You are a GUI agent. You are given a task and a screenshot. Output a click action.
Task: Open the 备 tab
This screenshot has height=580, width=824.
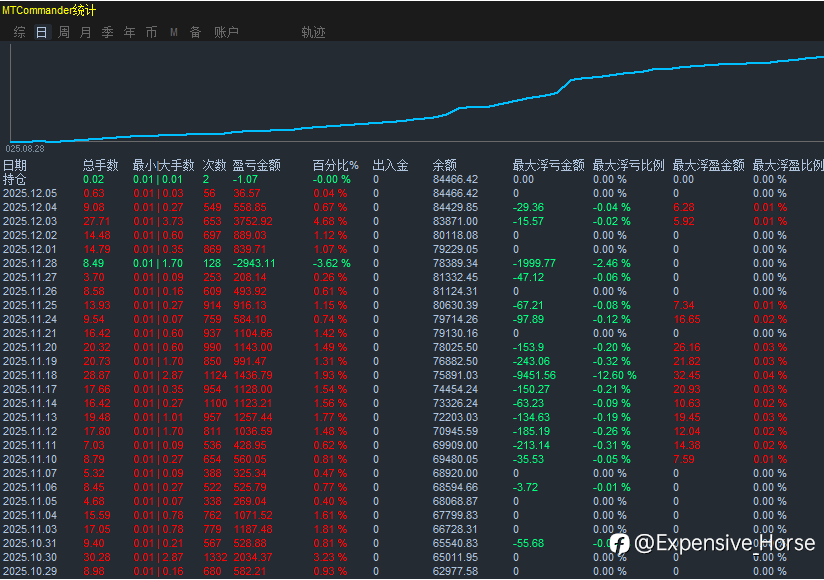click(x=195, y=32)
